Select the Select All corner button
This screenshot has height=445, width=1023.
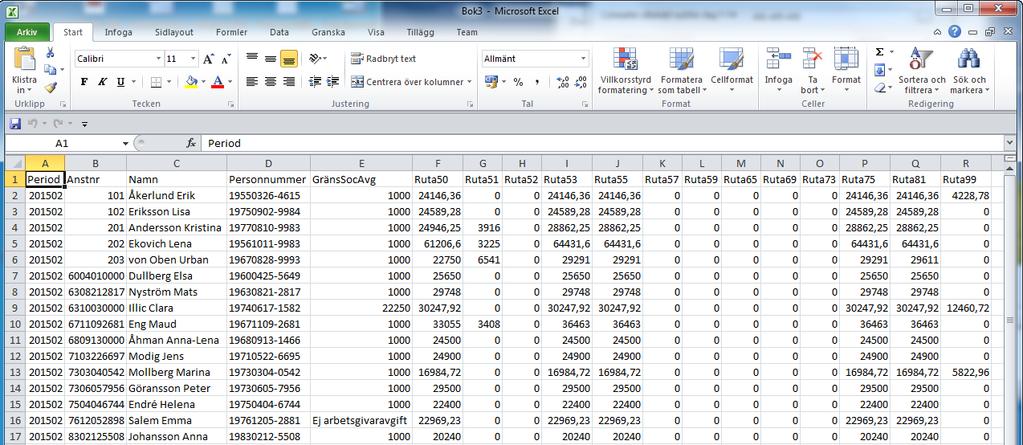pyautogui.click(x=15, y=162)
